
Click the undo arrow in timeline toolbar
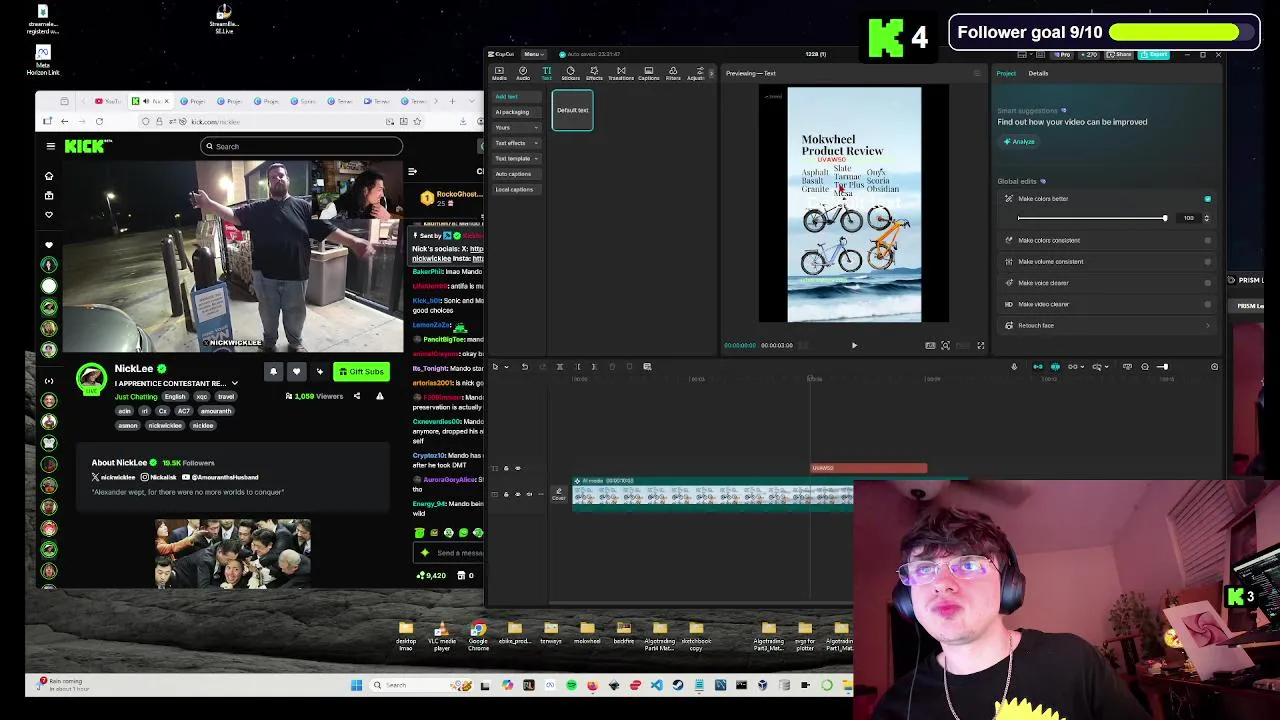pos(524,367)
